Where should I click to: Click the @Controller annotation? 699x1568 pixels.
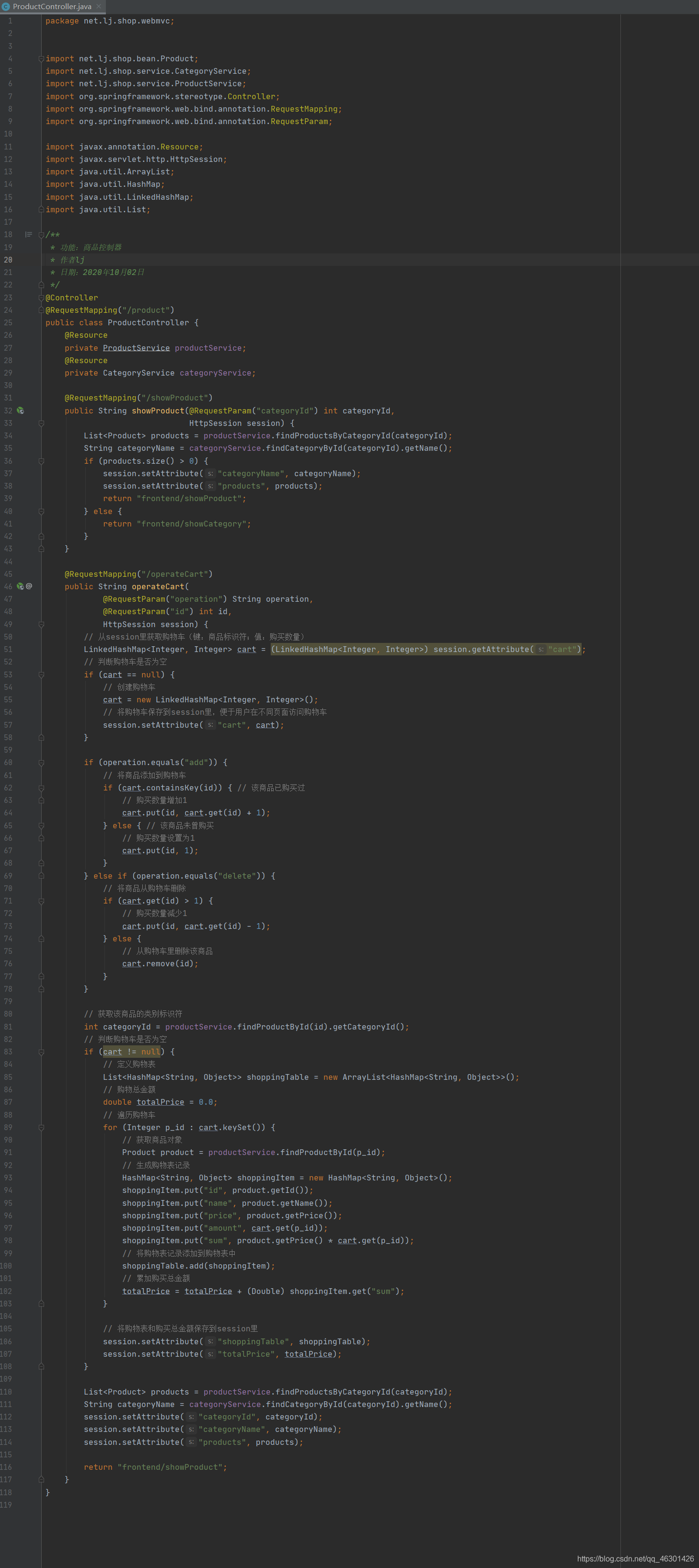click(x=71, y=298)
